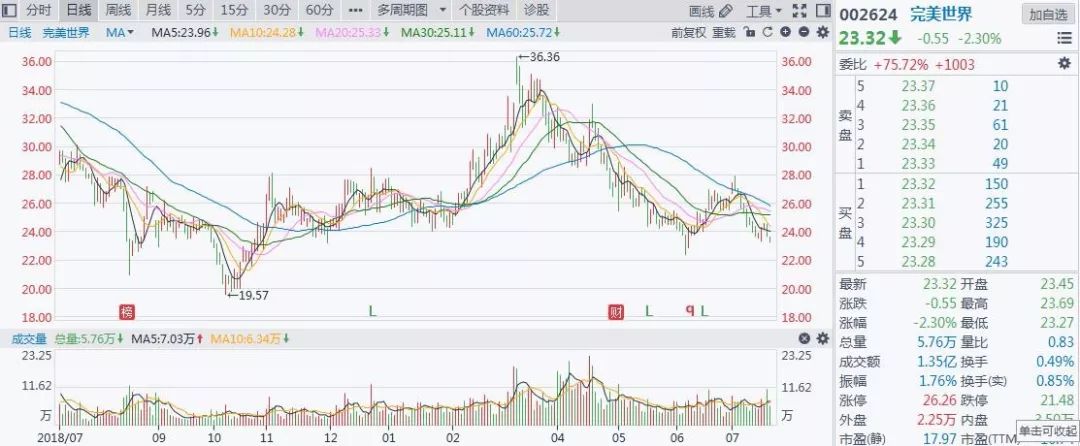1080x446 pixels.
Task: Enter fullscreen chart mode icon
Action: tap(799, 10)
